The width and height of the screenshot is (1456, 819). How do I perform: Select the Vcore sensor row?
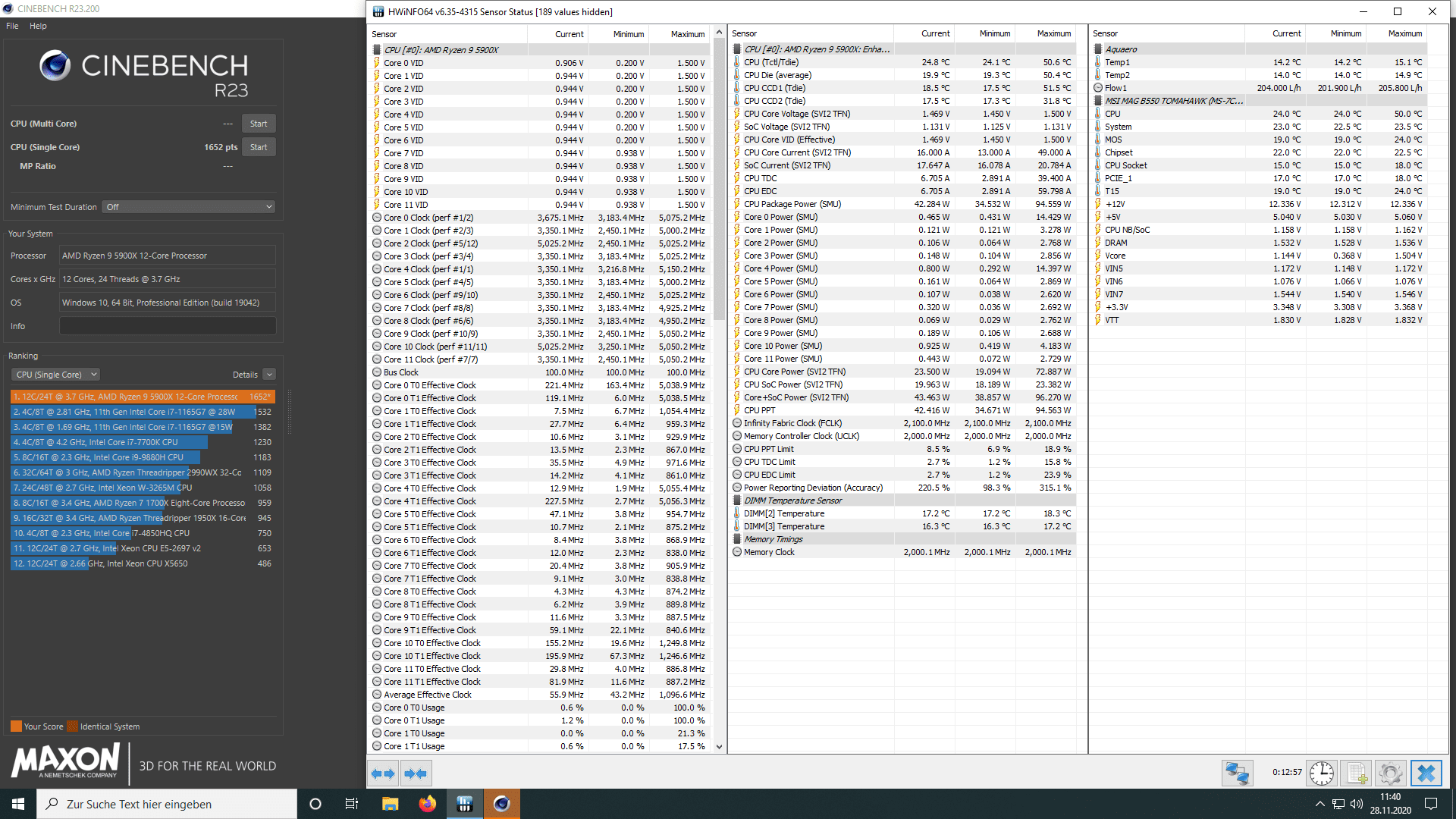[x=1260, y=256]
